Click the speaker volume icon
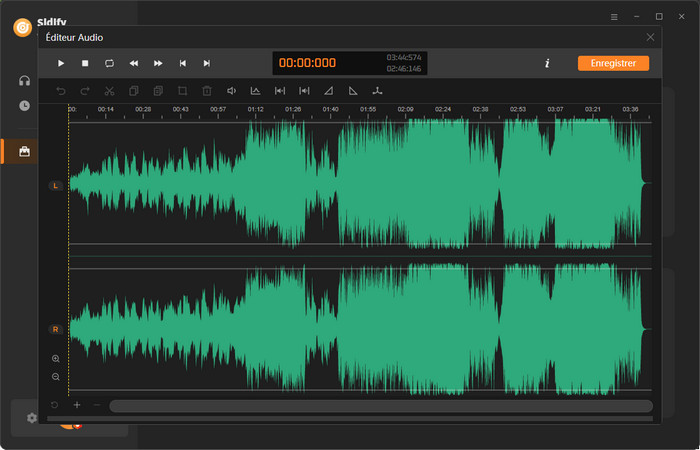The image size is (700, 450). pyautogui.click(x=231, y=91)
